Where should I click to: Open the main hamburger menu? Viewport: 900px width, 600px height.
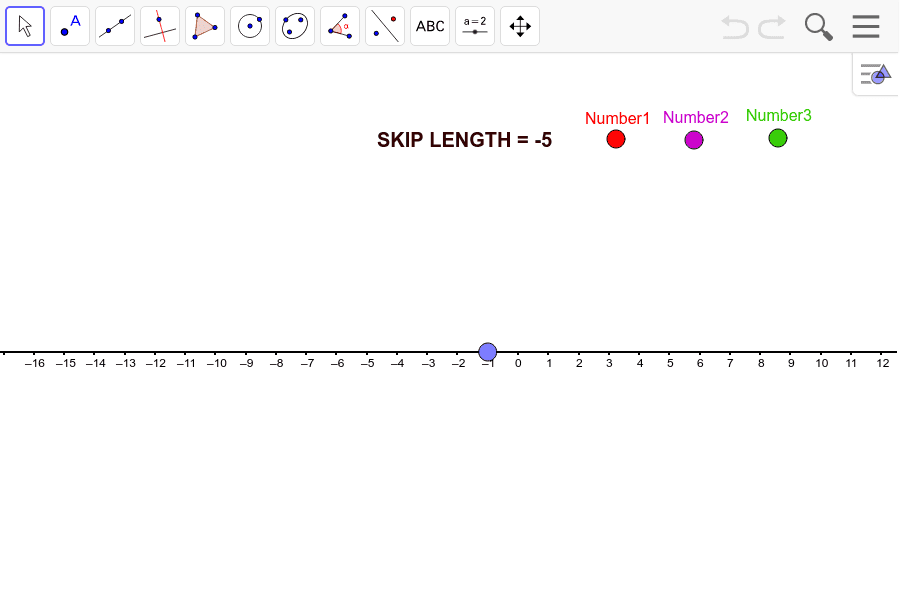(866, 26)
